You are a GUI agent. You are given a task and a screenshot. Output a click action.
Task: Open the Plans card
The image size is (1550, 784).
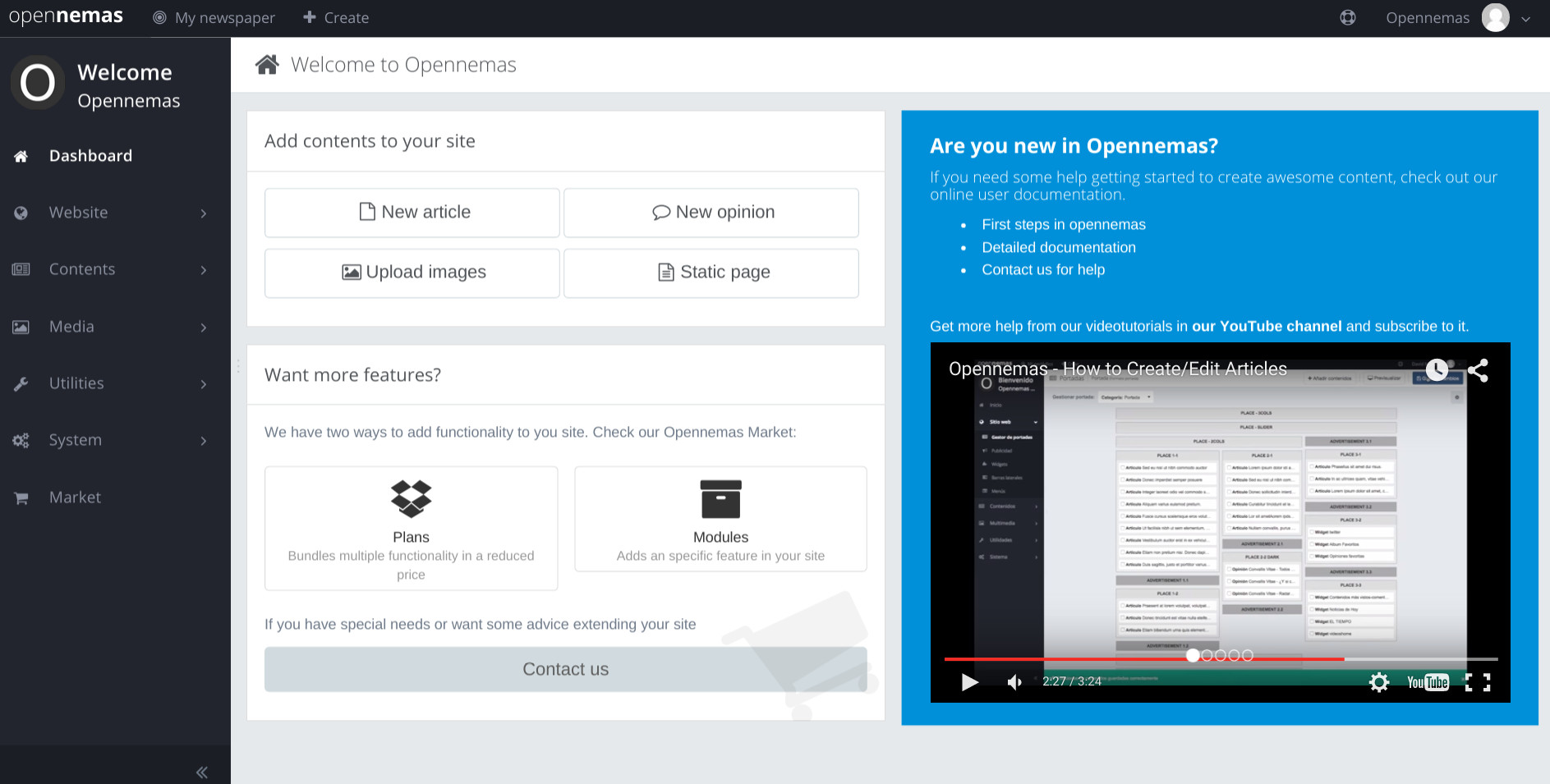(412, 528)
